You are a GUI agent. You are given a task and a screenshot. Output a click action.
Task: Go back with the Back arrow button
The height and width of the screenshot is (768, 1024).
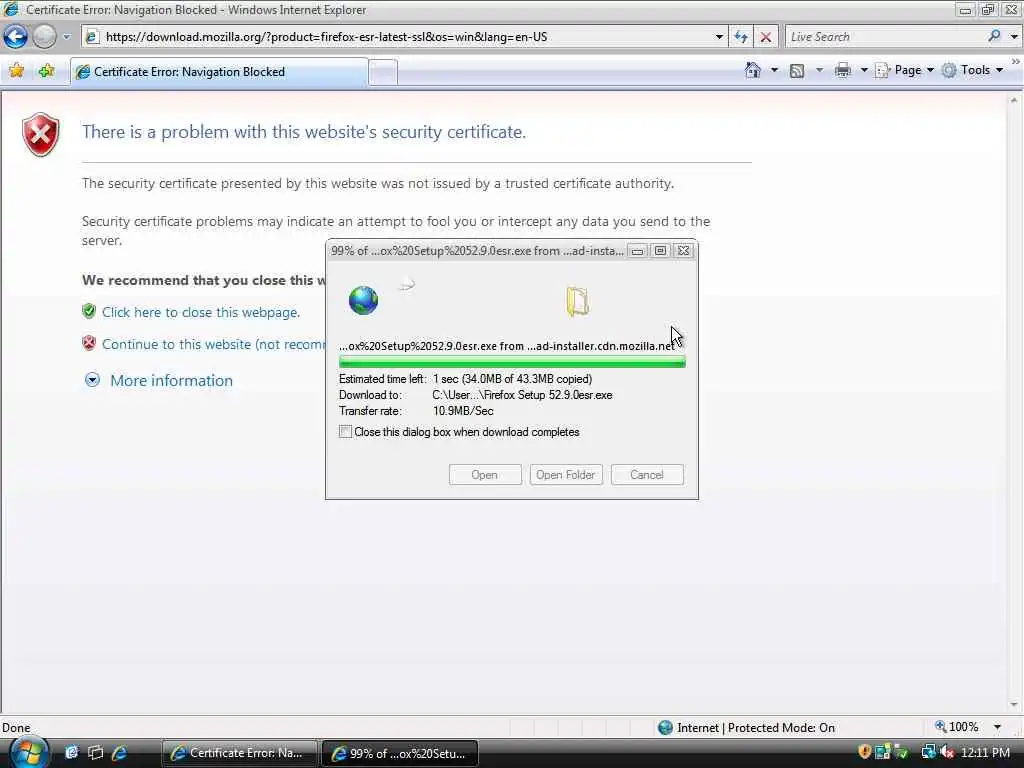(16, 37)
